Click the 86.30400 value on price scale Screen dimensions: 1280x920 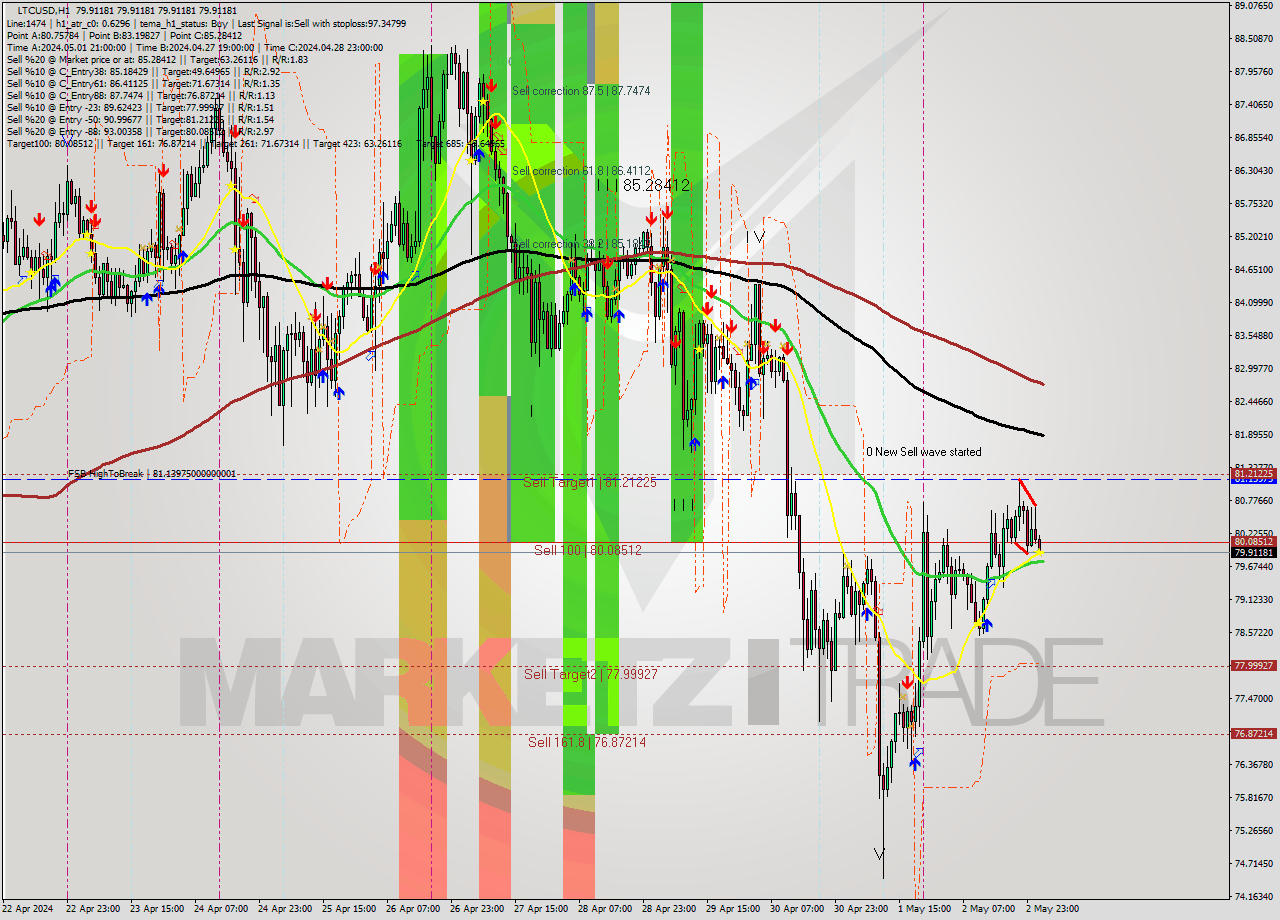point(1254,171)
